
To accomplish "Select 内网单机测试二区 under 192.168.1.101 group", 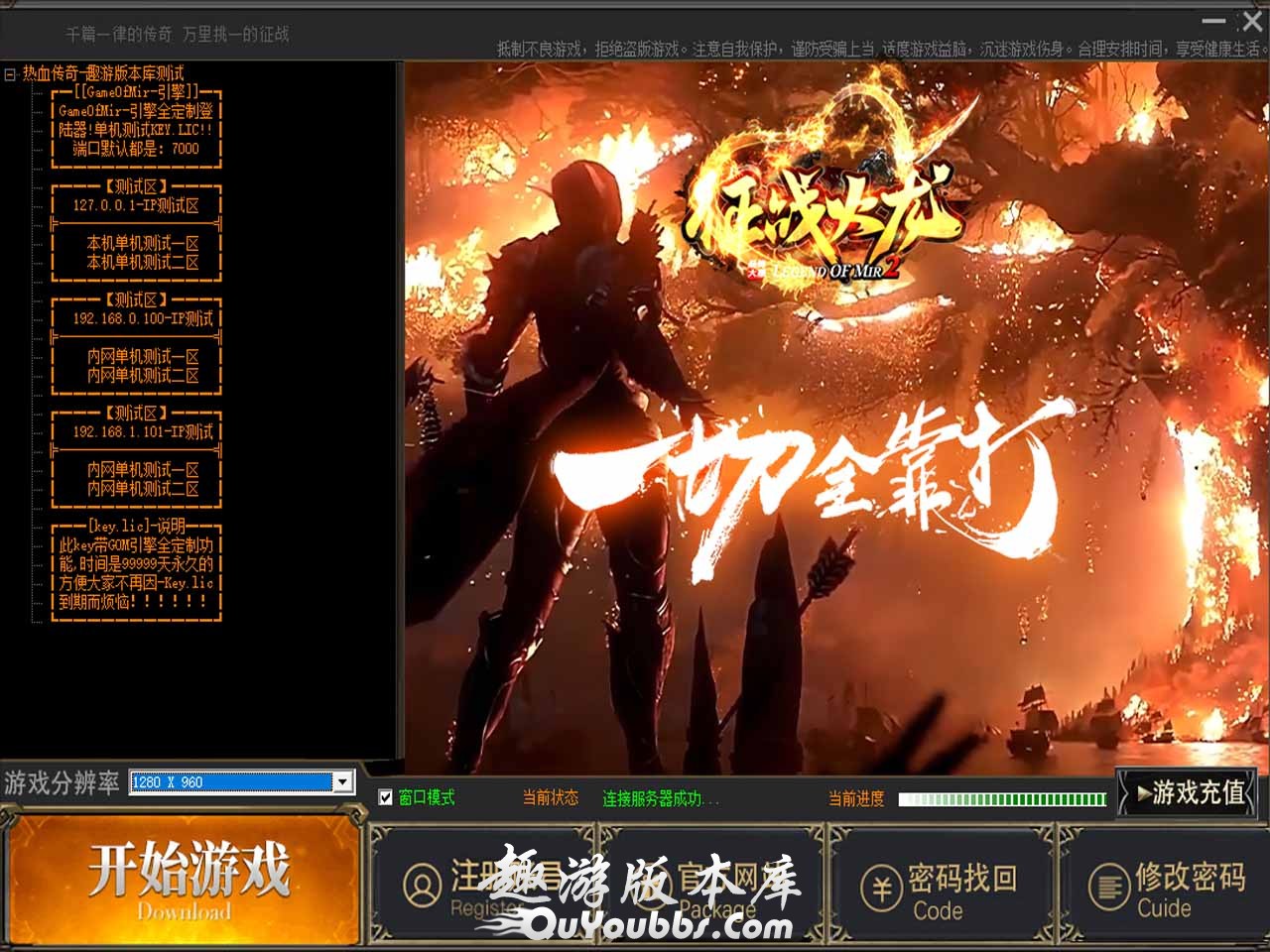I will point(143,488).
